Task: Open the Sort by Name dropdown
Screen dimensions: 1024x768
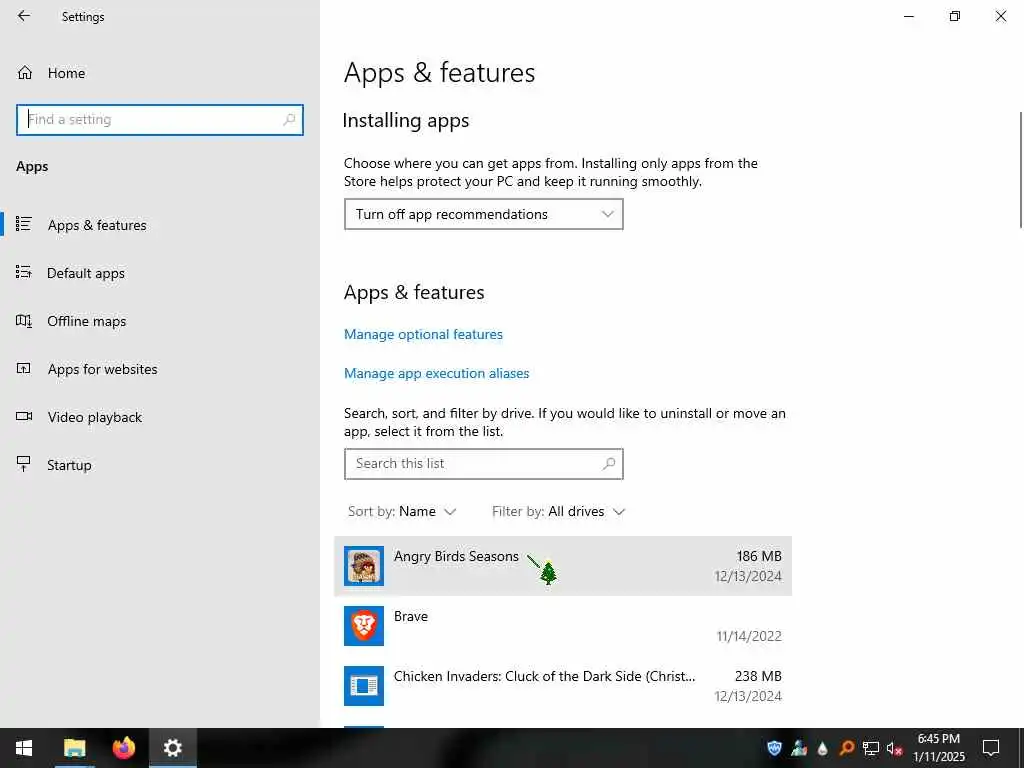Action: (402, 511)
